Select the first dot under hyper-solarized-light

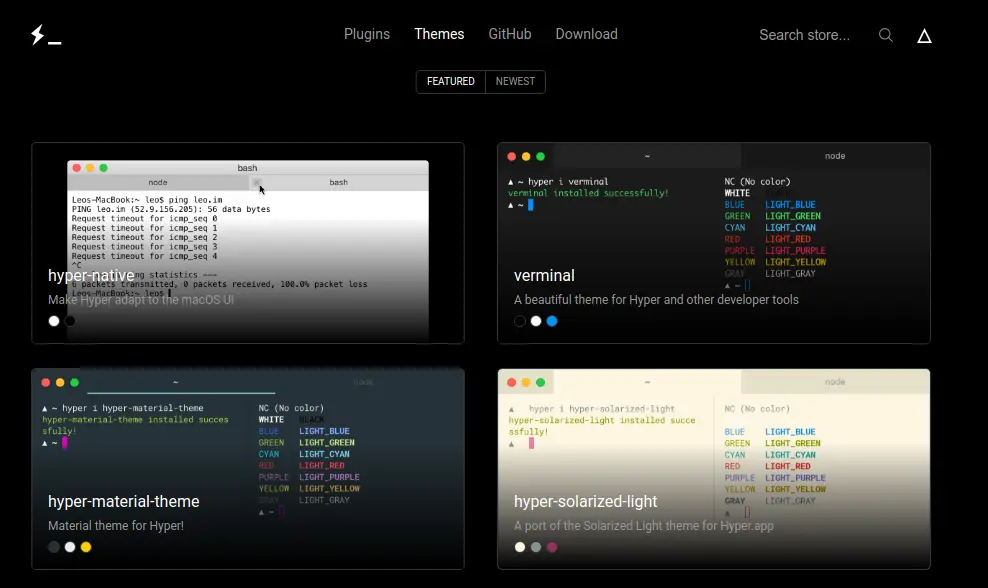coord(520,547)
